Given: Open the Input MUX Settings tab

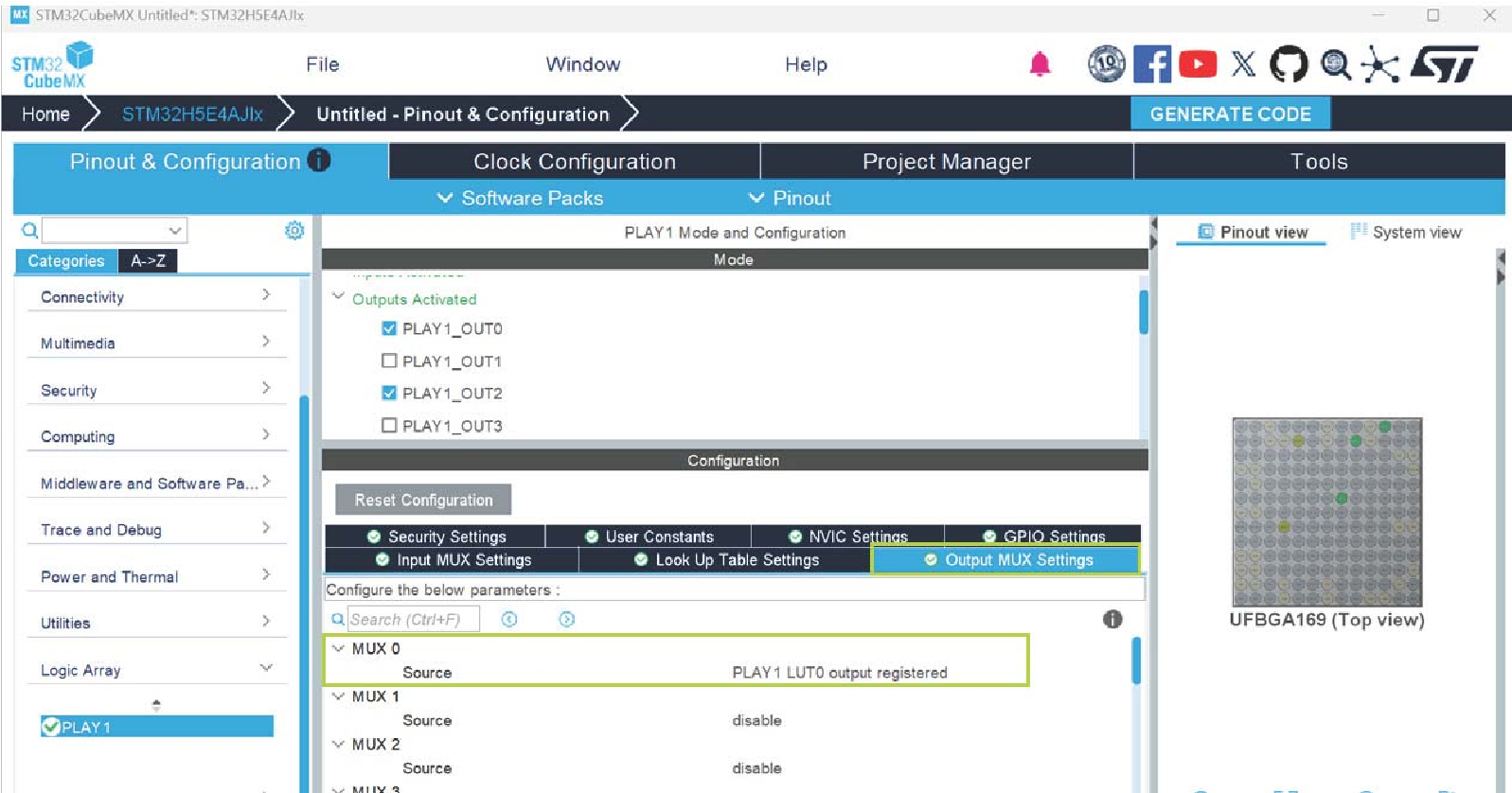Looking at the screenshot, I should coord(453,560).
